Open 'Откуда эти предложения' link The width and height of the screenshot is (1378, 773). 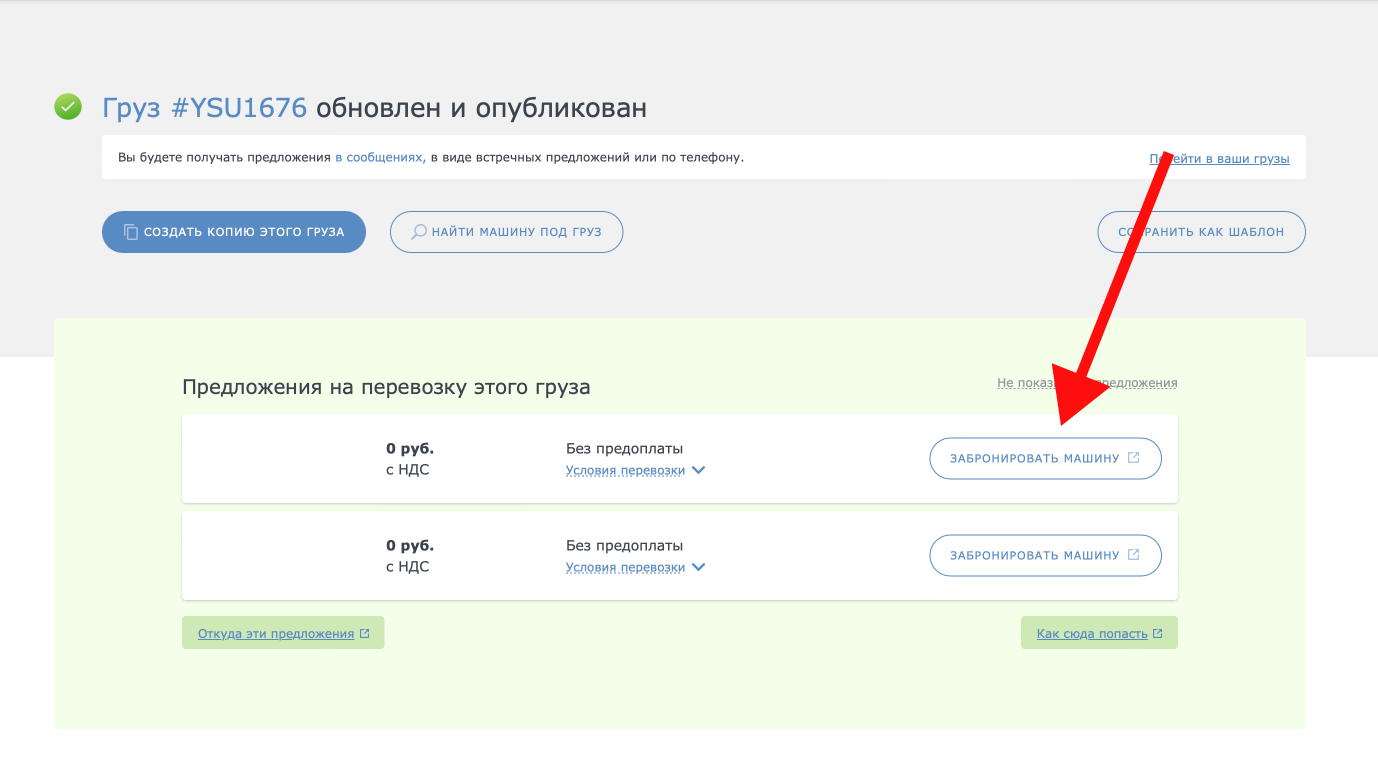(x=276, y=633)
